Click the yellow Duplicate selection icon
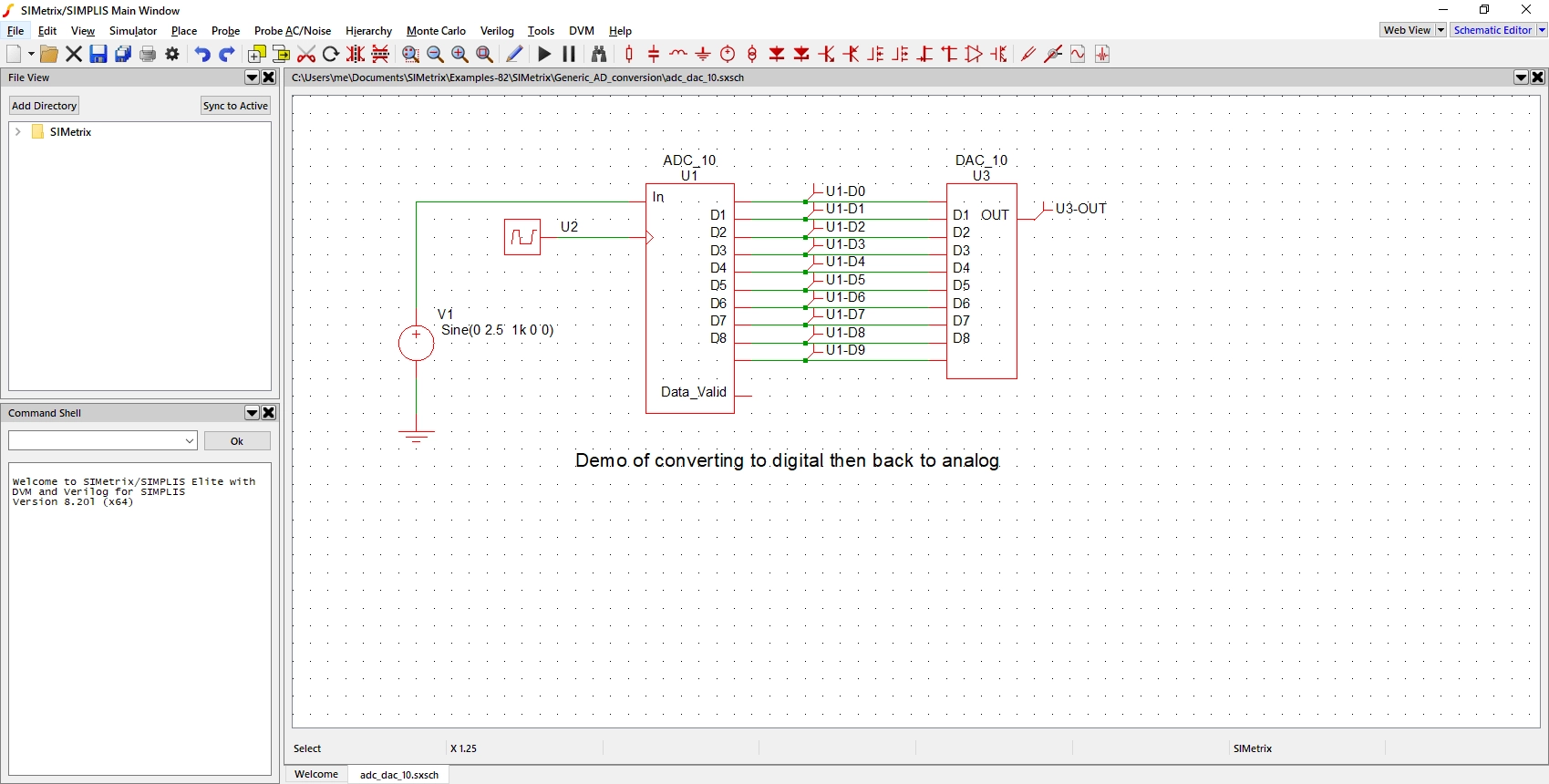The width and height of the screenshot is (1549, 784). [x=257, y=54]
